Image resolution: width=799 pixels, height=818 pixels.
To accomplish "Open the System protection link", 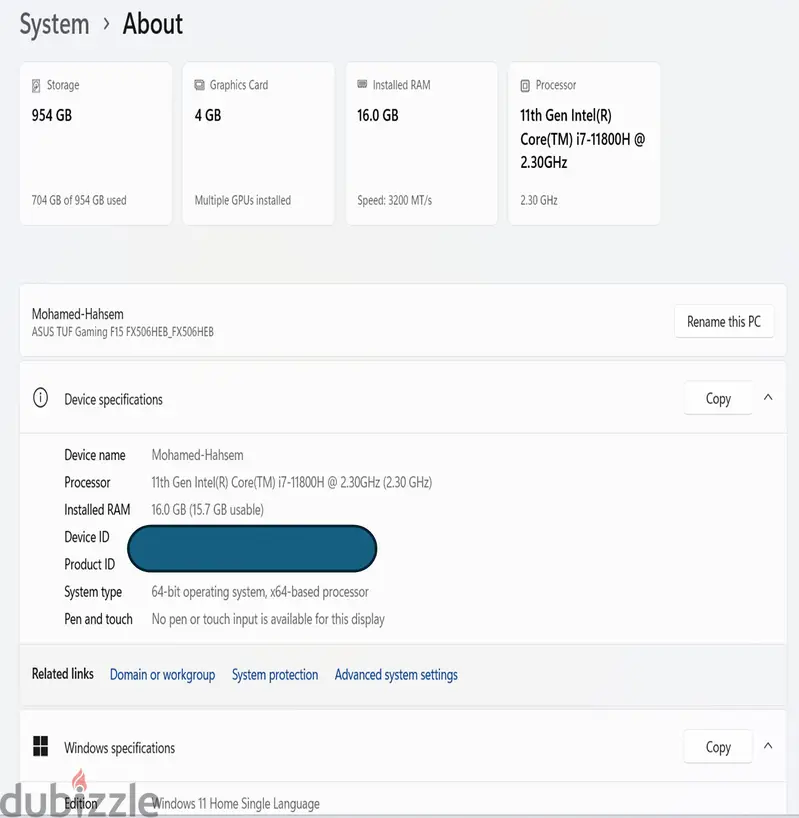I will pyautogui.click(x=275, y=675).
